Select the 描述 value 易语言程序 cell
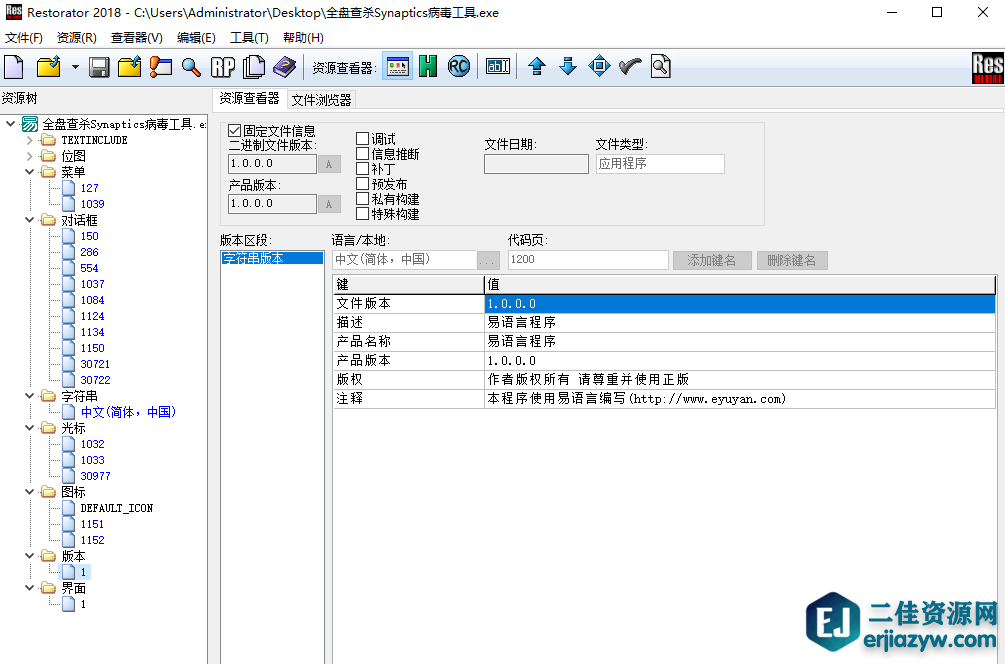This screenshot has height=664, width=1005. 740,322
